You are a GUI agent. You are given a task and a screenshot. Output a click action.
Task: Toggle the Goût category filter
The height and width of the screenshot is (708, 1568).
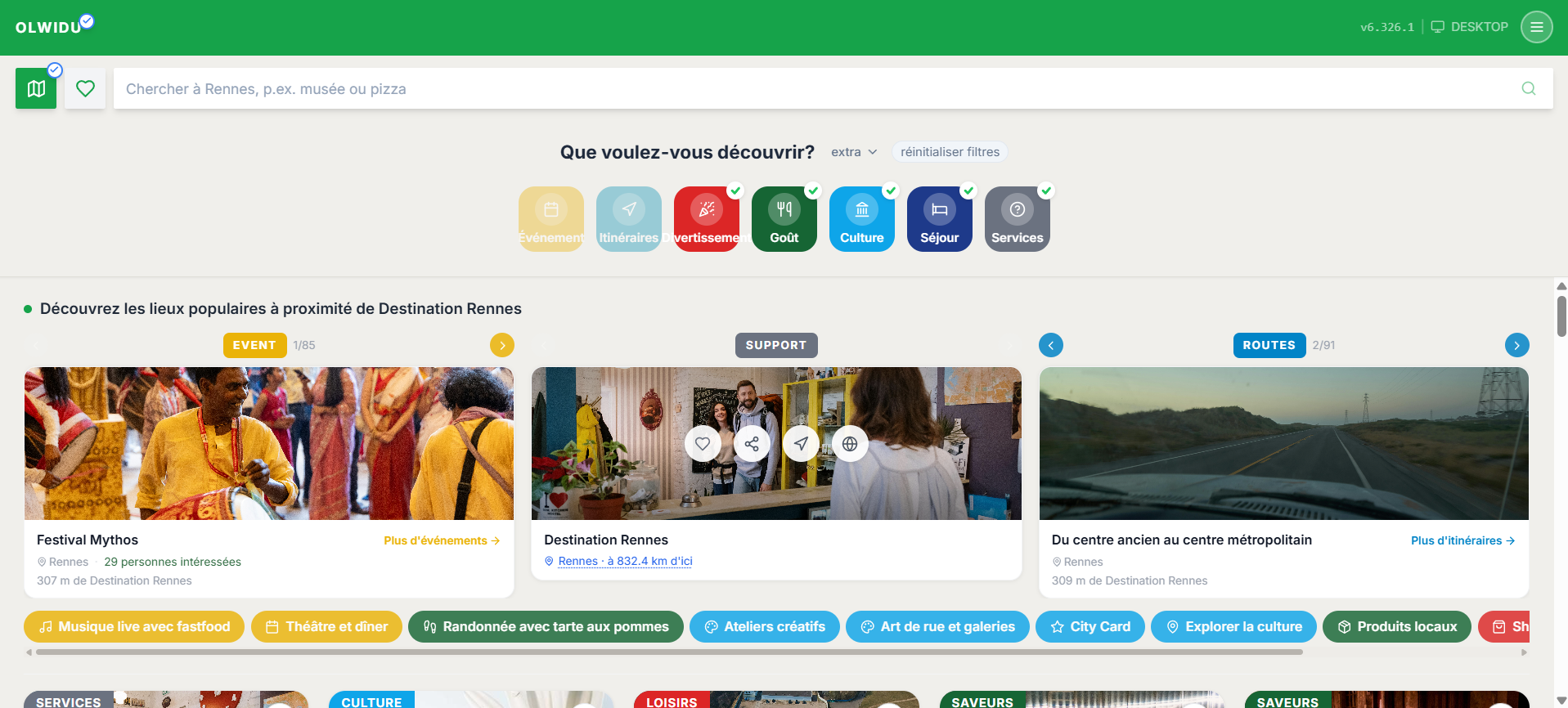coord(784,219)
